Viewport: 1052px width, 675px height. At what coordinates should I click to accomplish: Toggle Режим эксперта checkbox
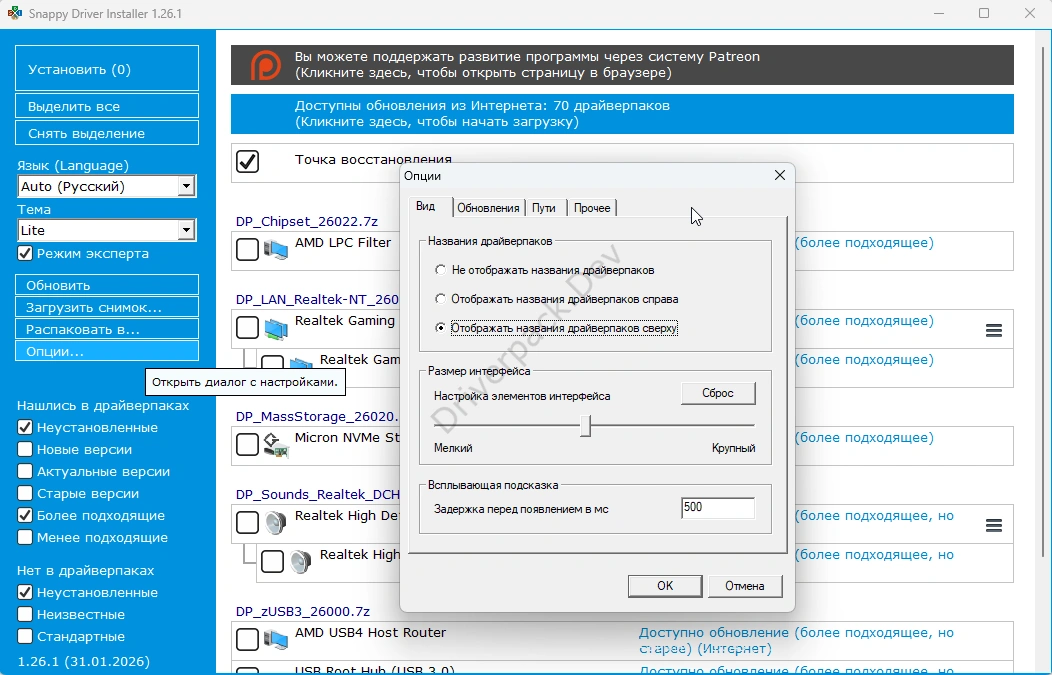25,253
